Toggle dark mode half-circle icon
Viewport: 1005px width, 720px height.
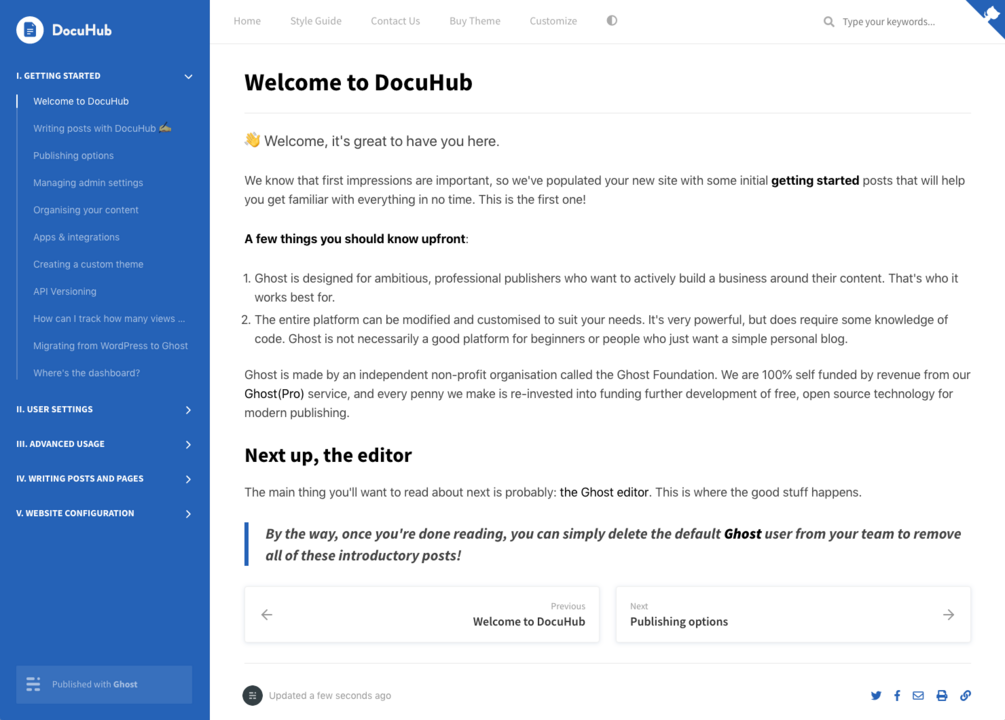tap(611, 21)
